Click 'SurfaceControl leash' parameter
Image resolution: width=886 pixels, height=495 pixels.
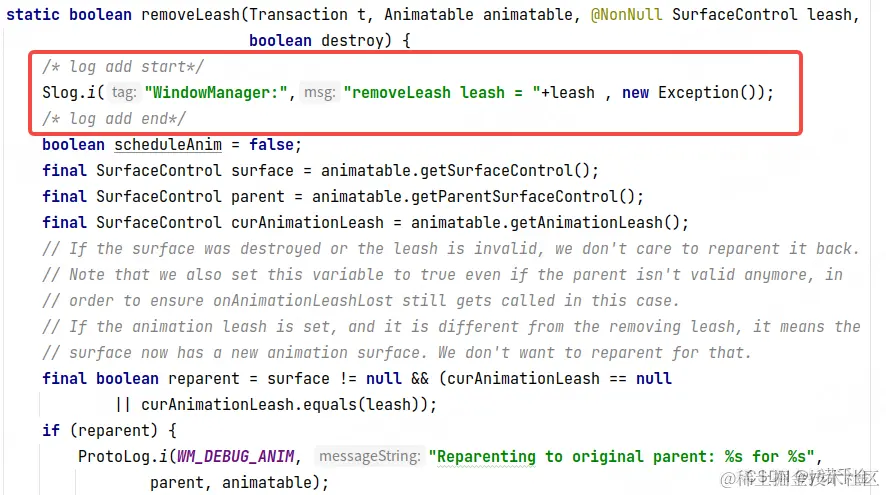762,14
